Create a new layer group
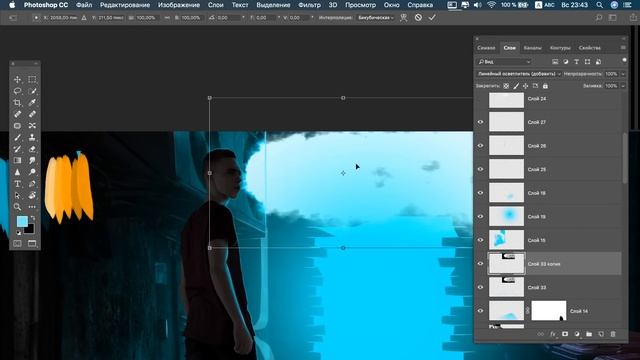The image size is (640, 360). (589, 334)
